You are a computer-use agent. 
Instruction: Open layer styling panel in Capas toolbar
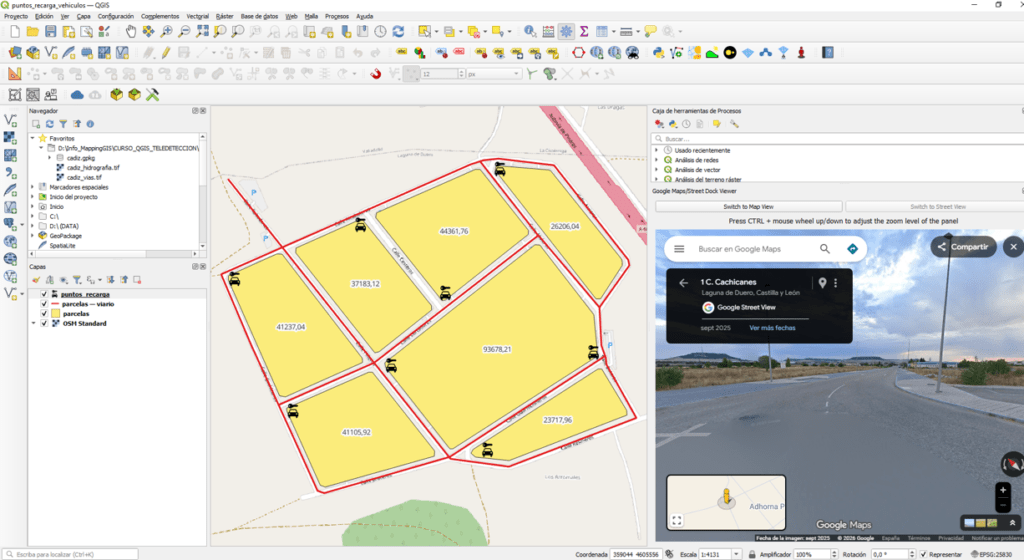click(x=36, y=280)
